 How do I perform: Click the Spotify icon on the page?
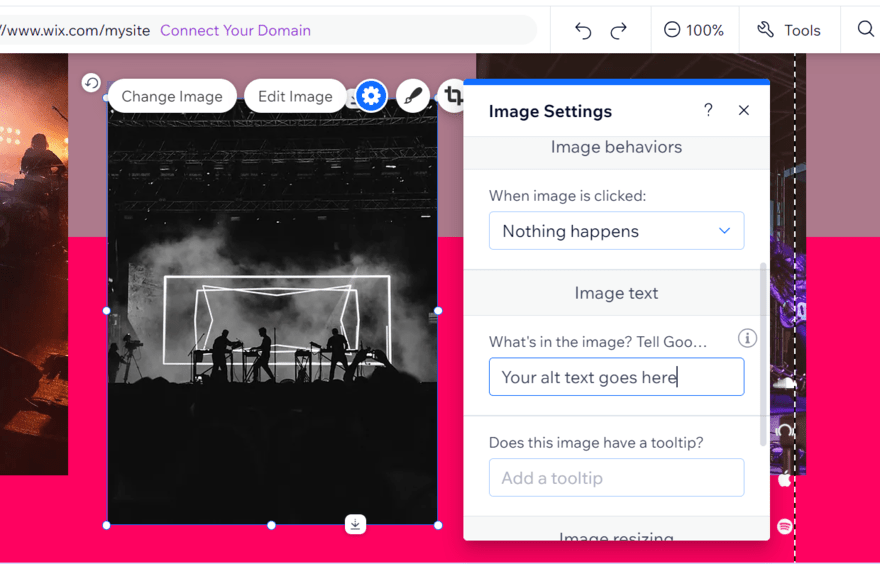click(785, 526)
